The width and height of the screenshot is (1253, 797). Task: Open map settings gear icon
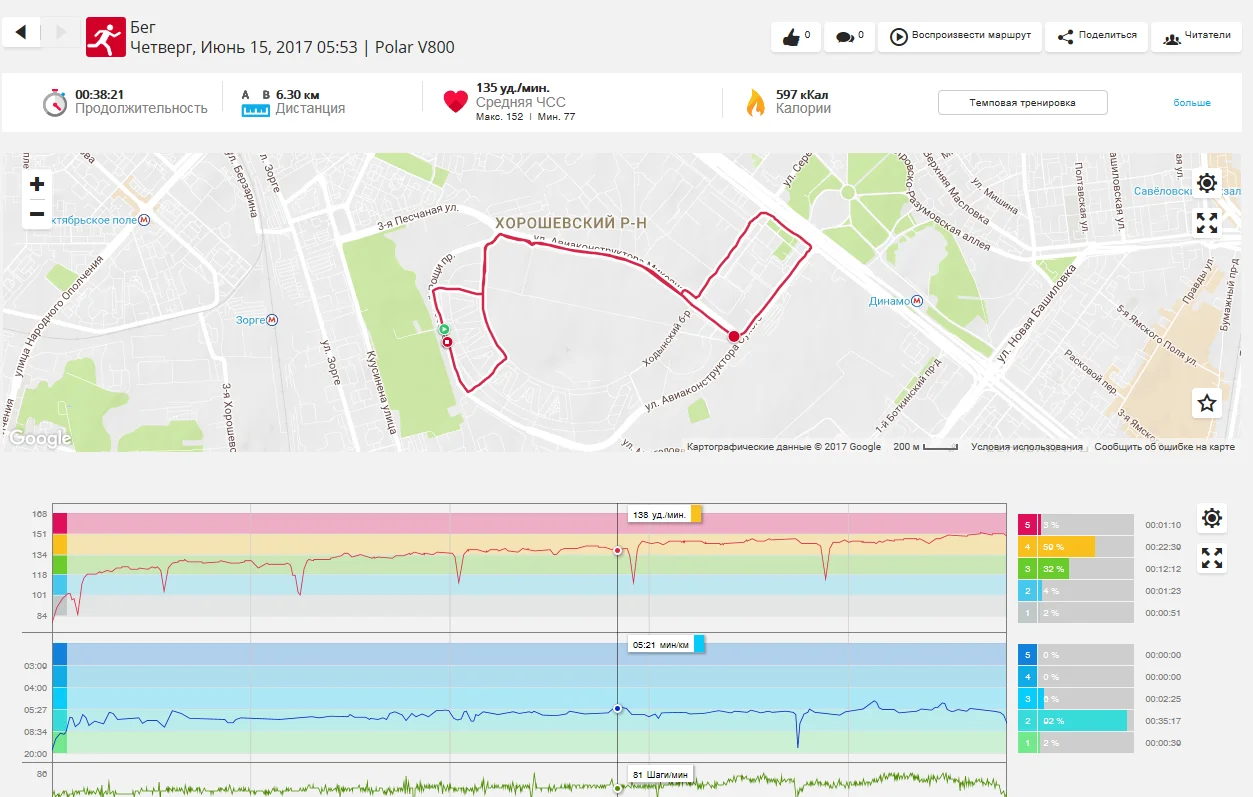[x=1207, y=183]
